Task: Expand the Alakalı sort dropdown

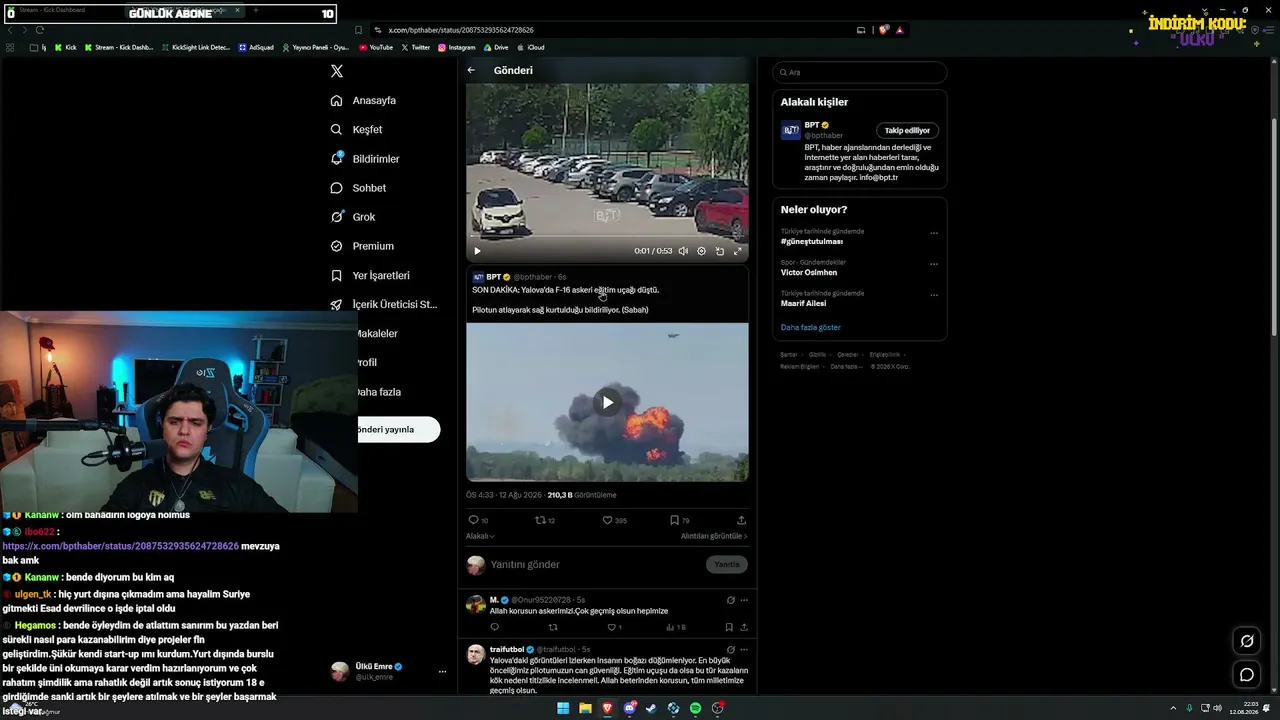Action: (480, 536)
